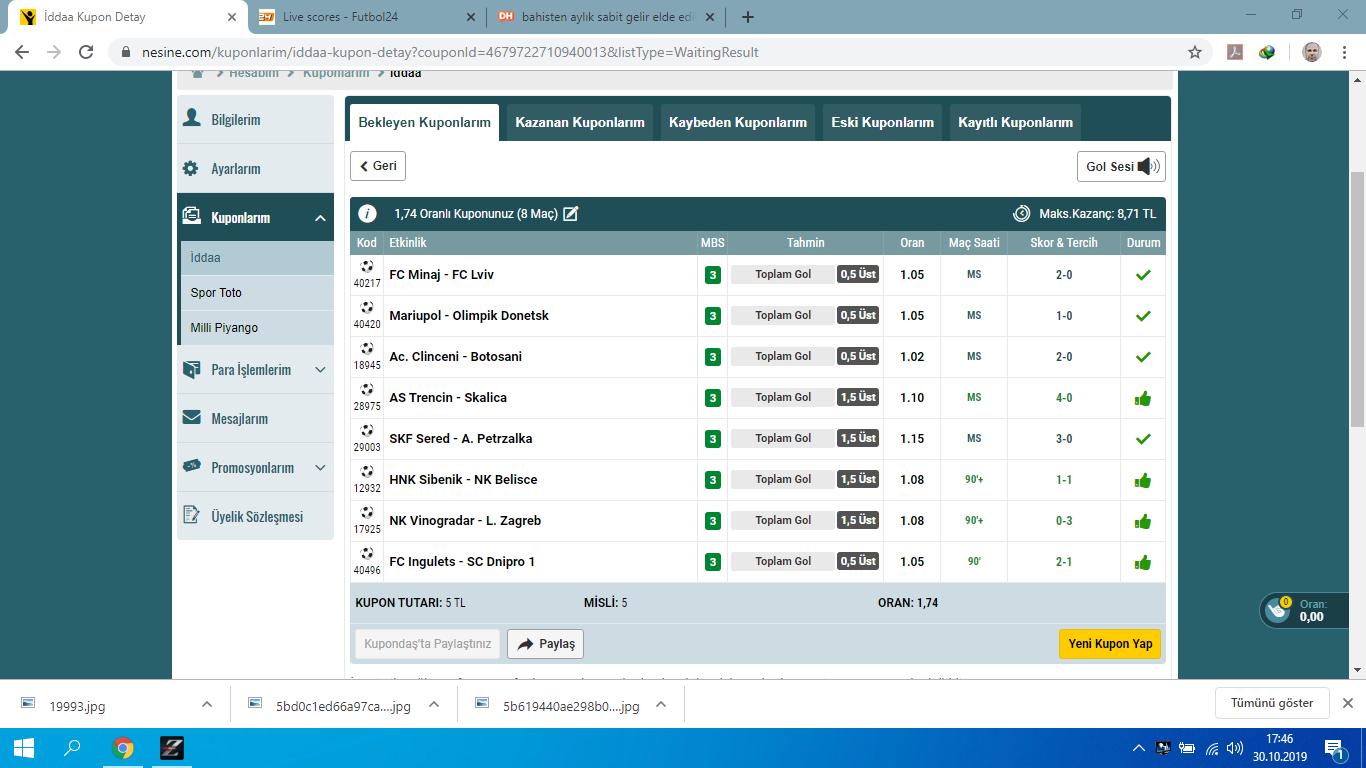
Task: Close the downloads bar
Action: (1347, 703)
